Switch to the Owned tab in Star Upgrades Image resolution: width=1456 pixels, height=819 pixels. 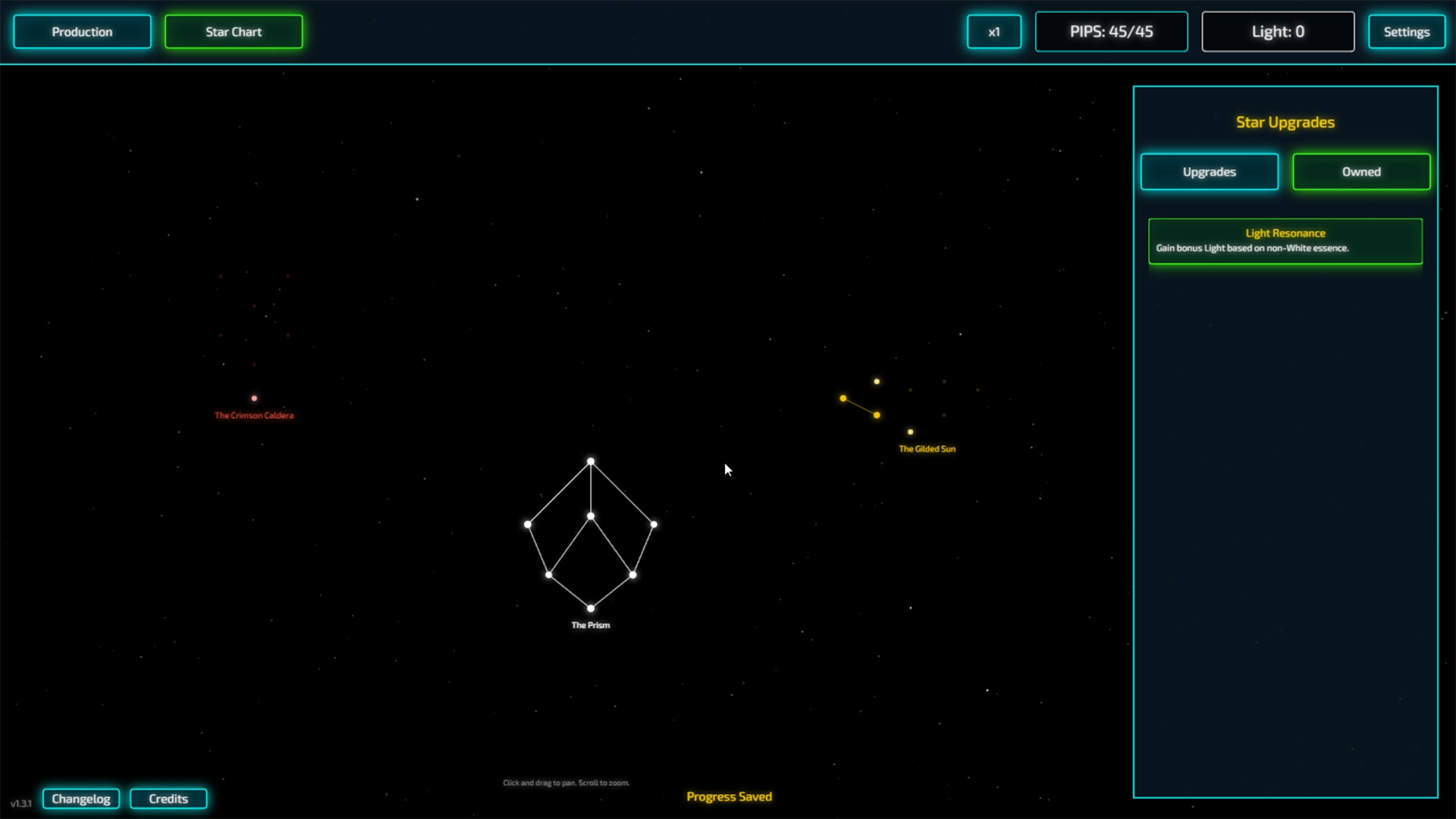click(1361, 171)
